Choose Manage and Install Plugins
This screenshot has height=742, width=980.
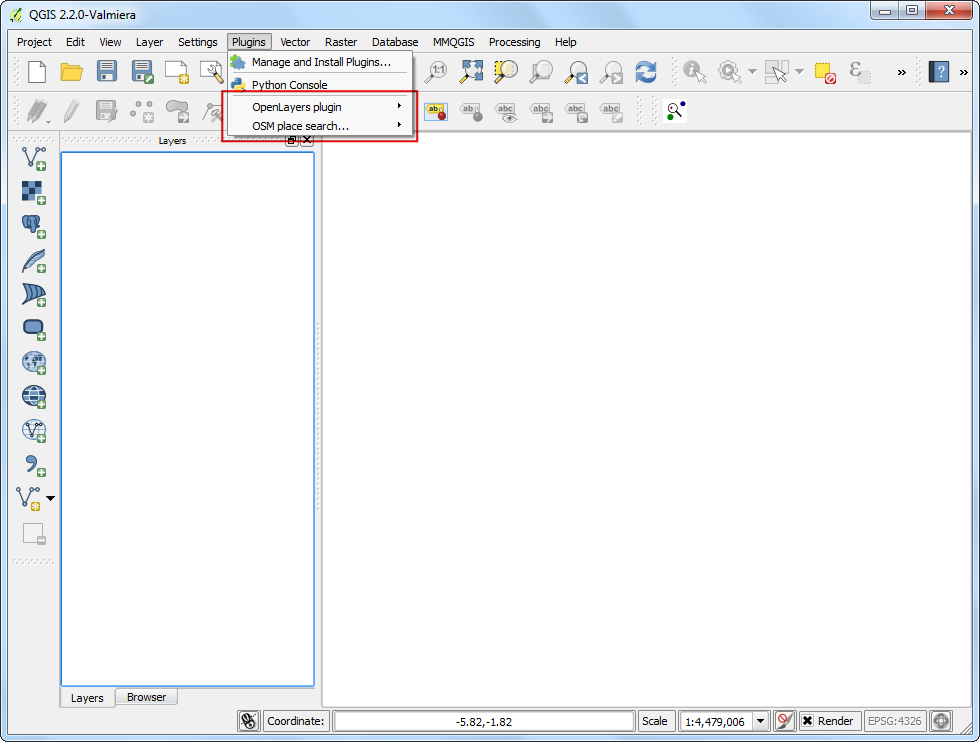point(321,62)
